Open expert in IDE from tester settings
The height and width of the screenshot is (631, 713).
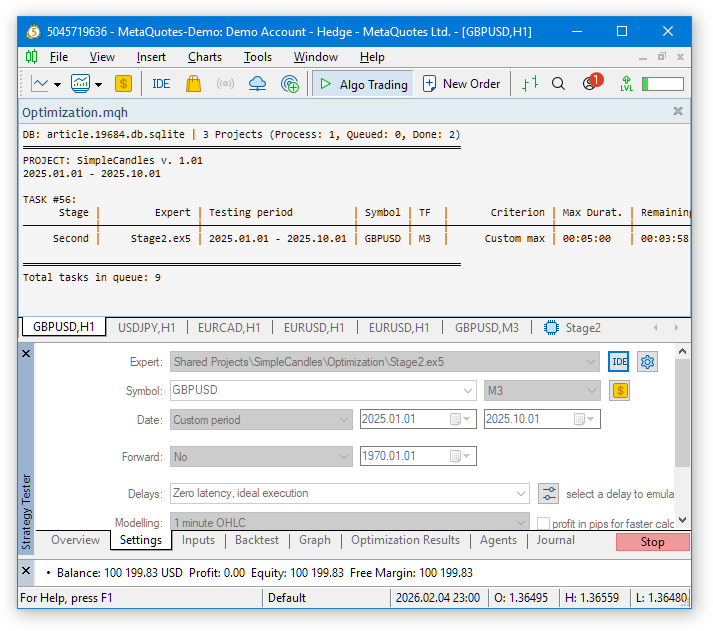(618, 362)
